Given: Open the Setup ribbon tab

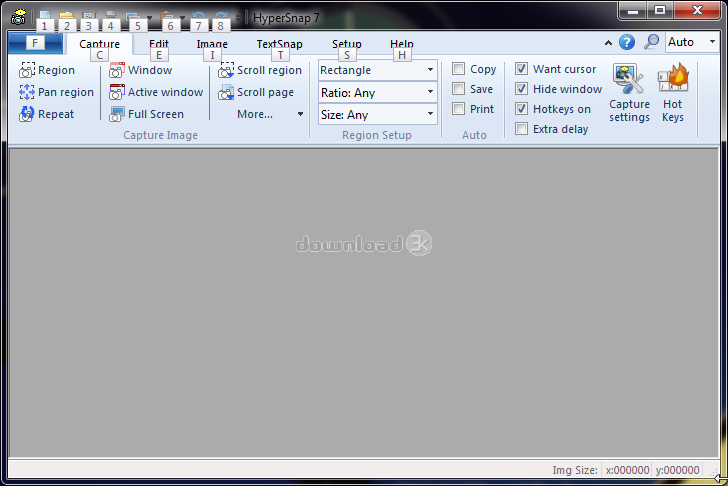Looking at the screenshot, I should click(347, 44).
